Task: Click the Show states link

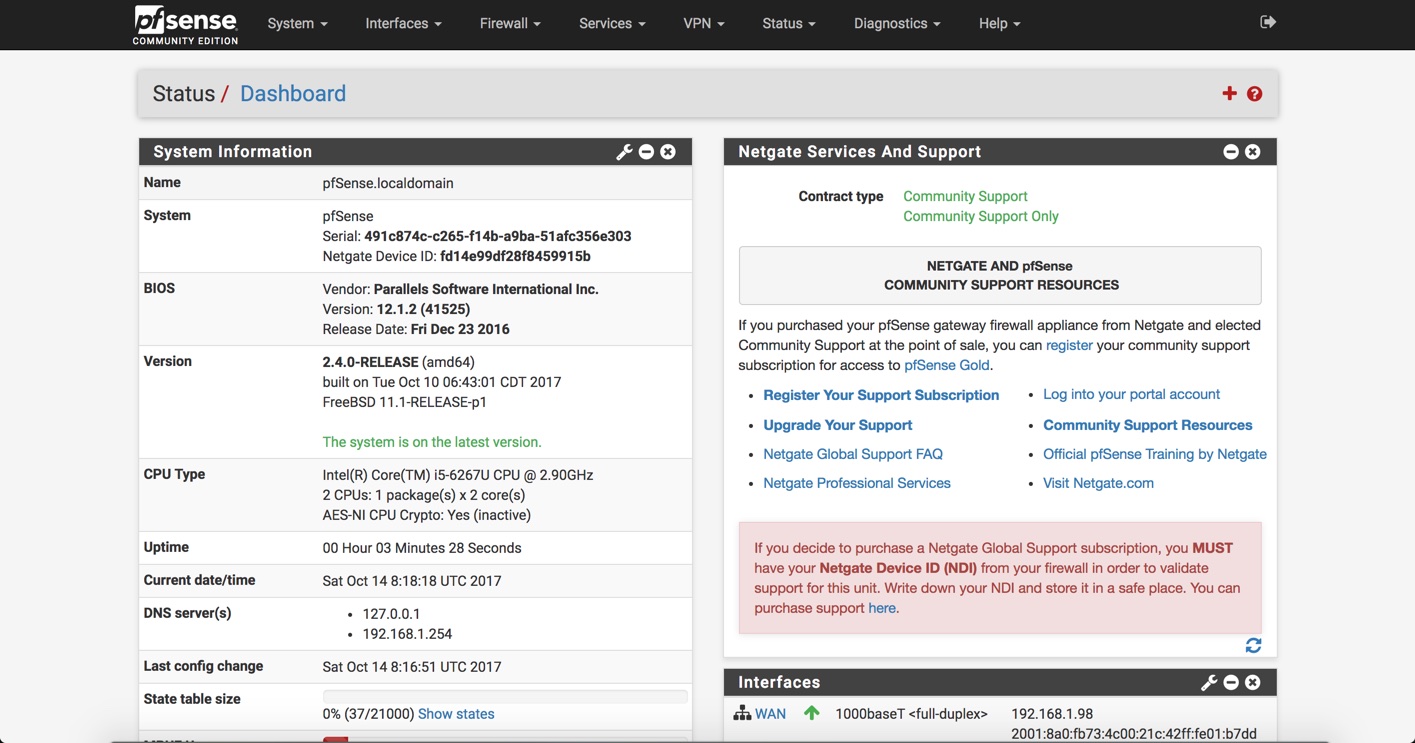Action: [x=456, y=713]
